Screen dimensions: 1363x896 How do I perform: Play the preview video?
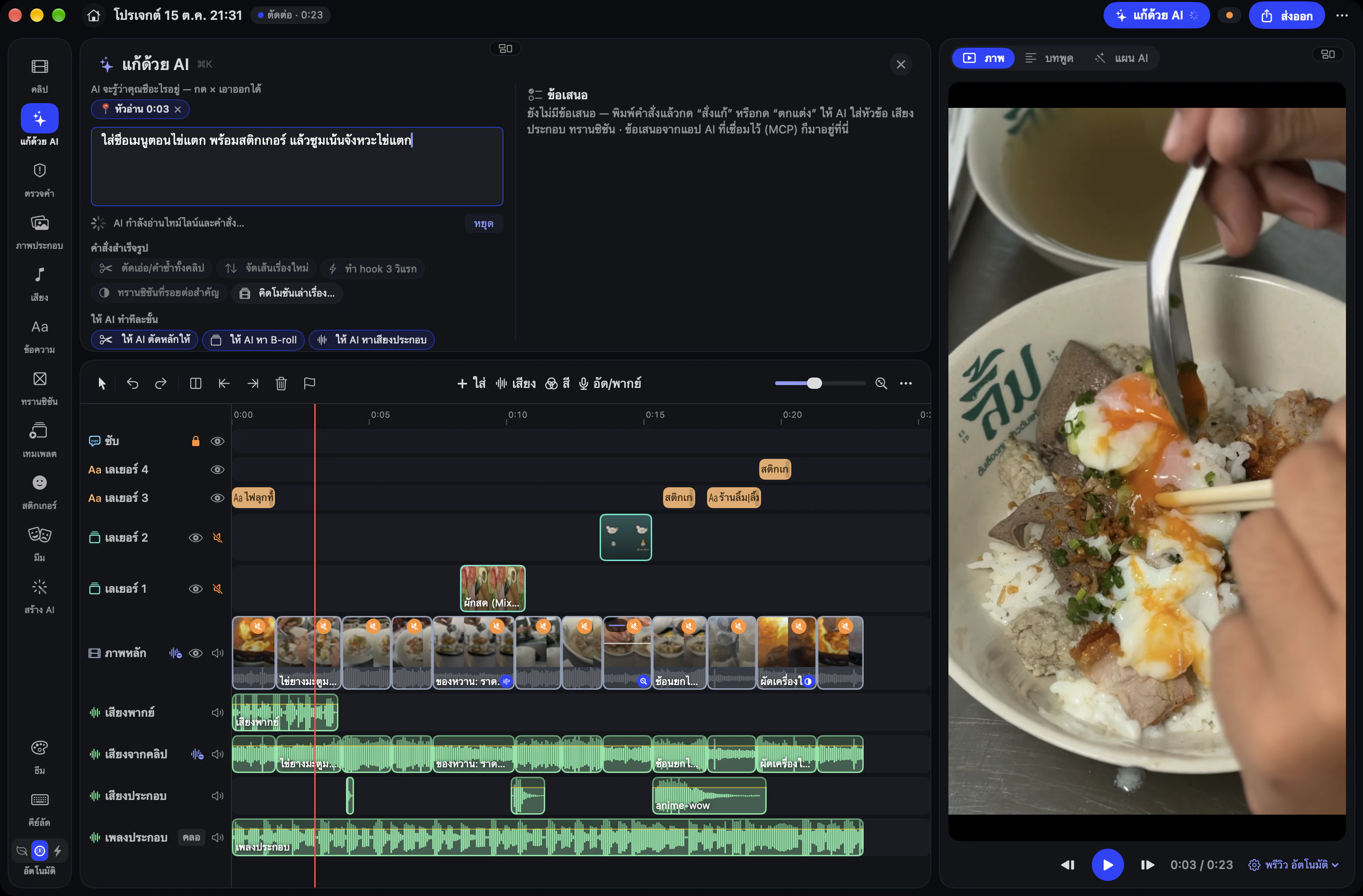click(x=1107, y=864)
